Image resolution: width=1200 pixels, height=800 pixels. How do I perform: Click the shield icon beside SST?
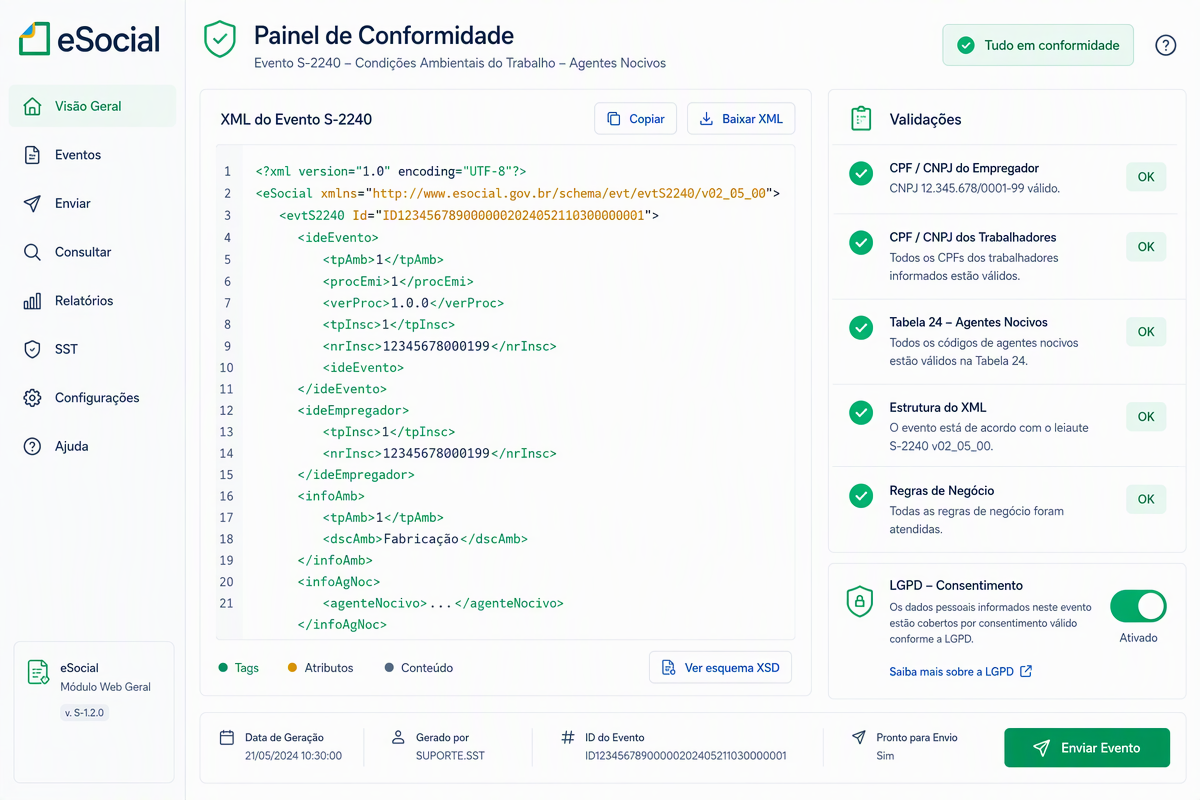[32, 349]
